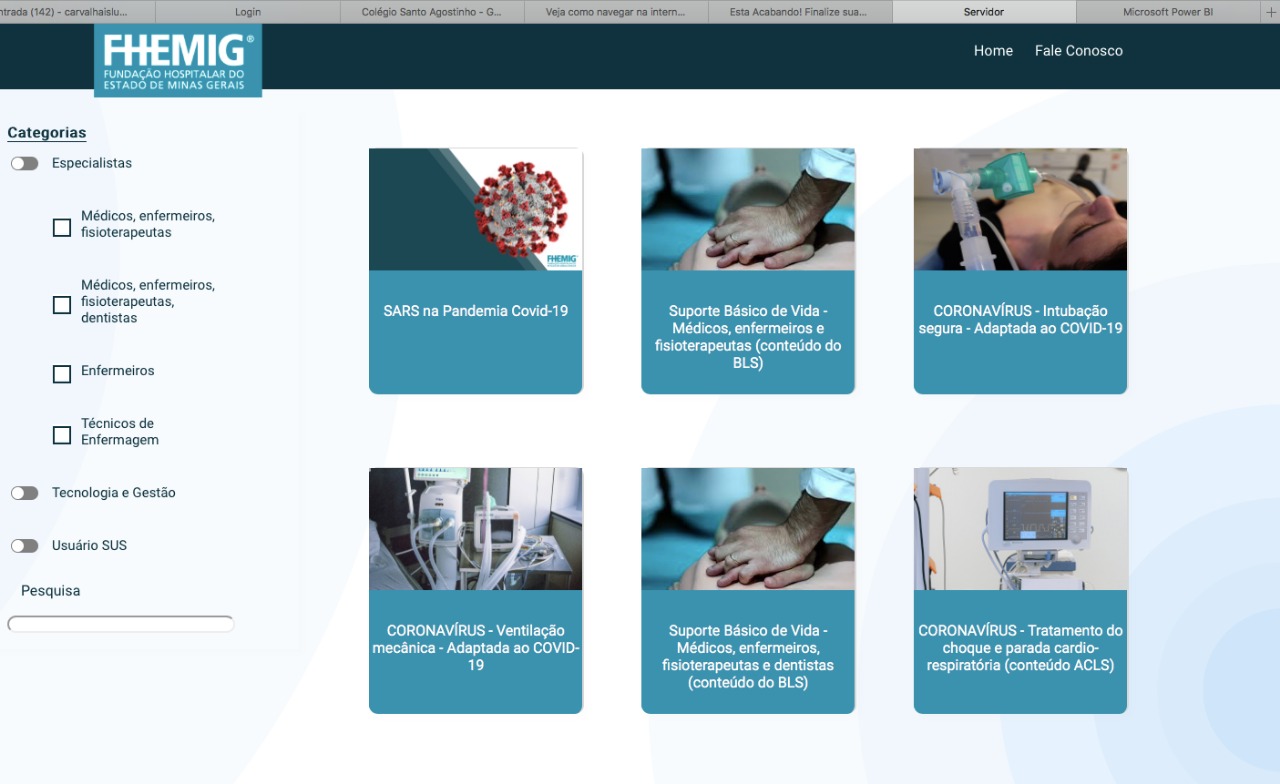Click the Pesquisa search field

(121, 624)
